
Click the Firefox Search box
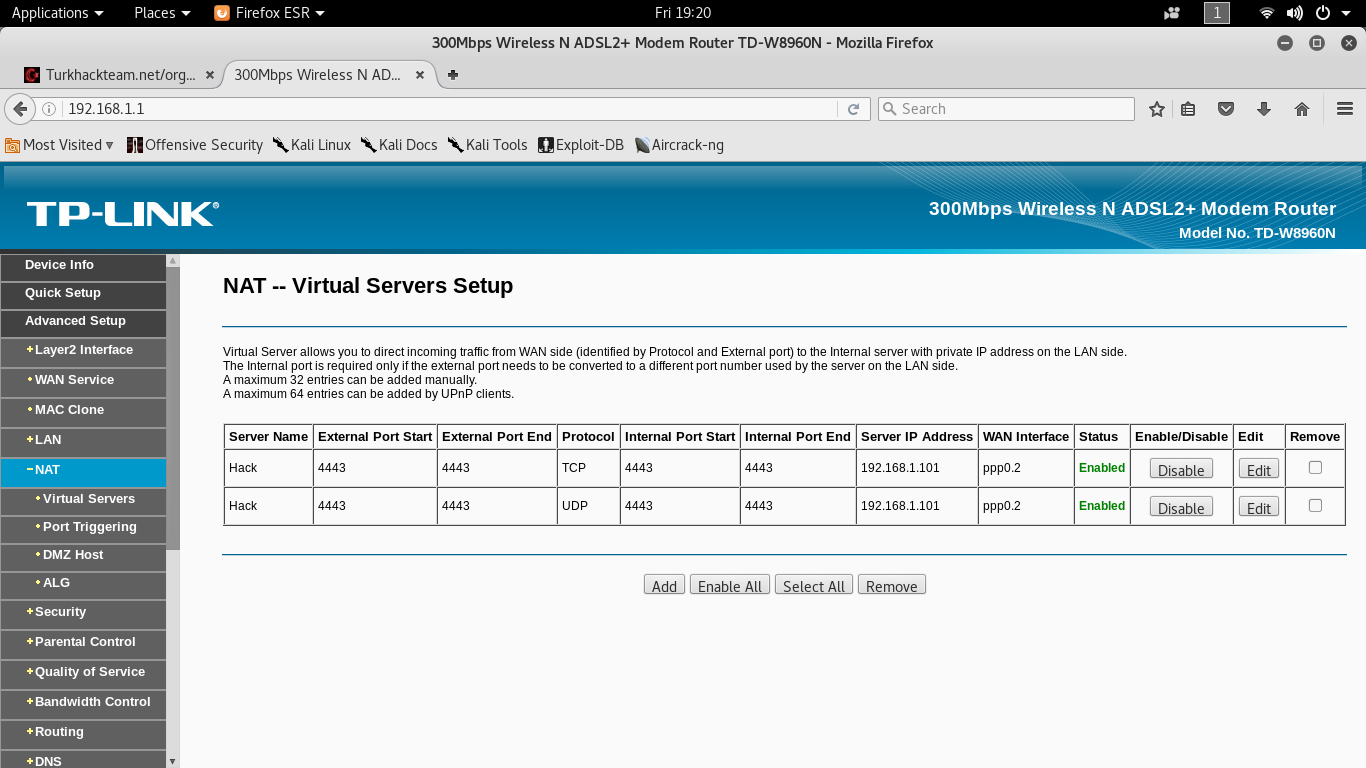1006,109
